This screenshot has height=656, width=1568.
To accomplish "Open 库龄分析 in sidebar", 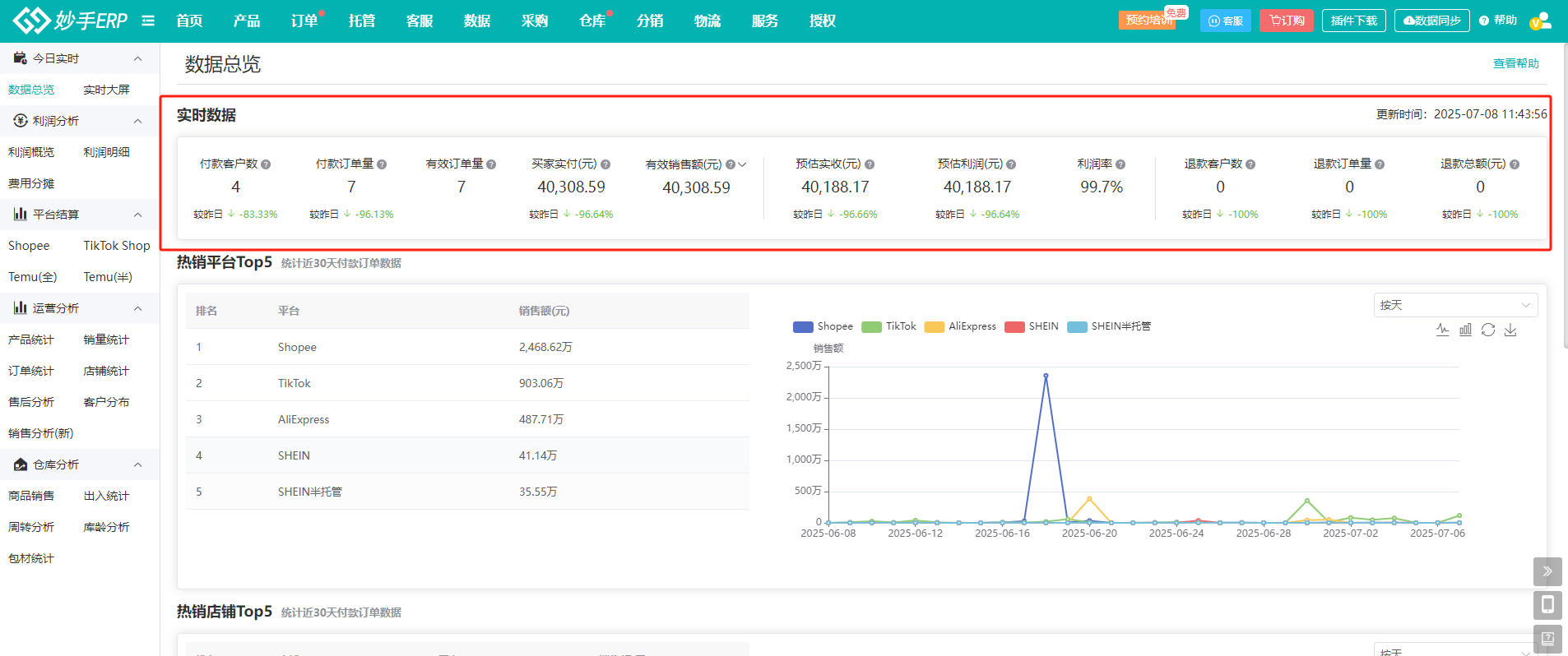I will pos(107,527).
